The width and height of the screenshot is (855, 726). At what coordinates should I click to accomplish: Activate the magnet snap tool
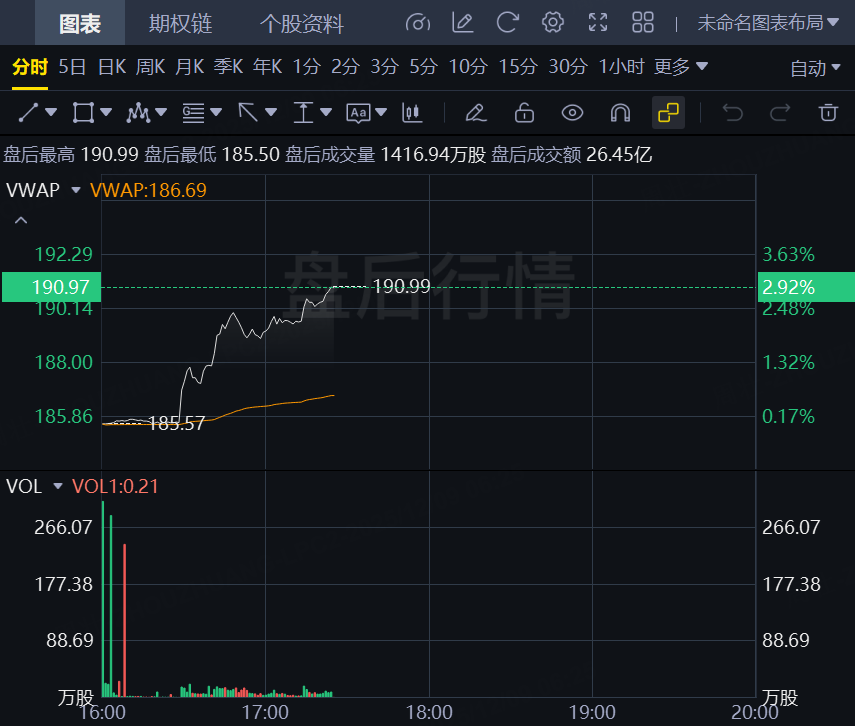(x=620, y=112)
